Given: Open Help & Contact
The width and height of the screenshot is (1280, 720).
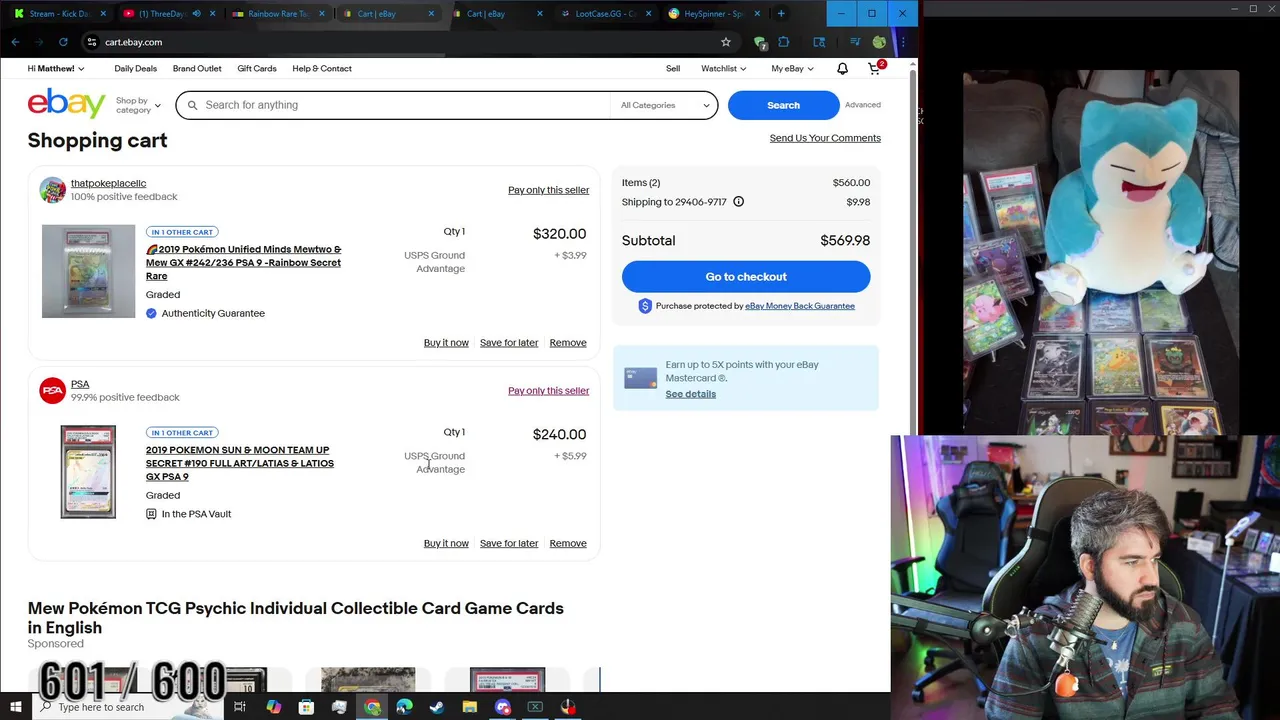Looking at the screenshot, I should pyautogui.click(x=322, y=69).
